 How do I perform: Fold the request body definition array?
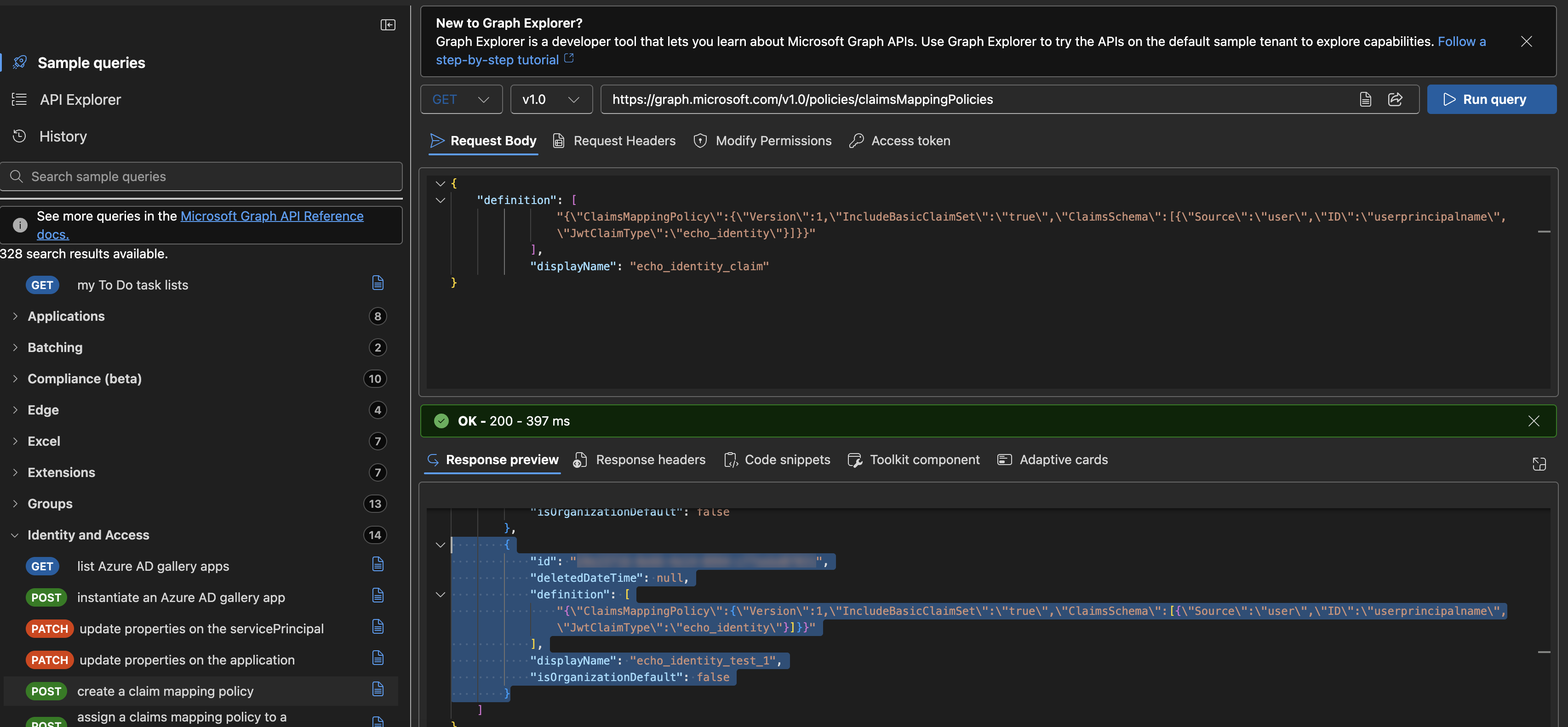coord(440,200)
